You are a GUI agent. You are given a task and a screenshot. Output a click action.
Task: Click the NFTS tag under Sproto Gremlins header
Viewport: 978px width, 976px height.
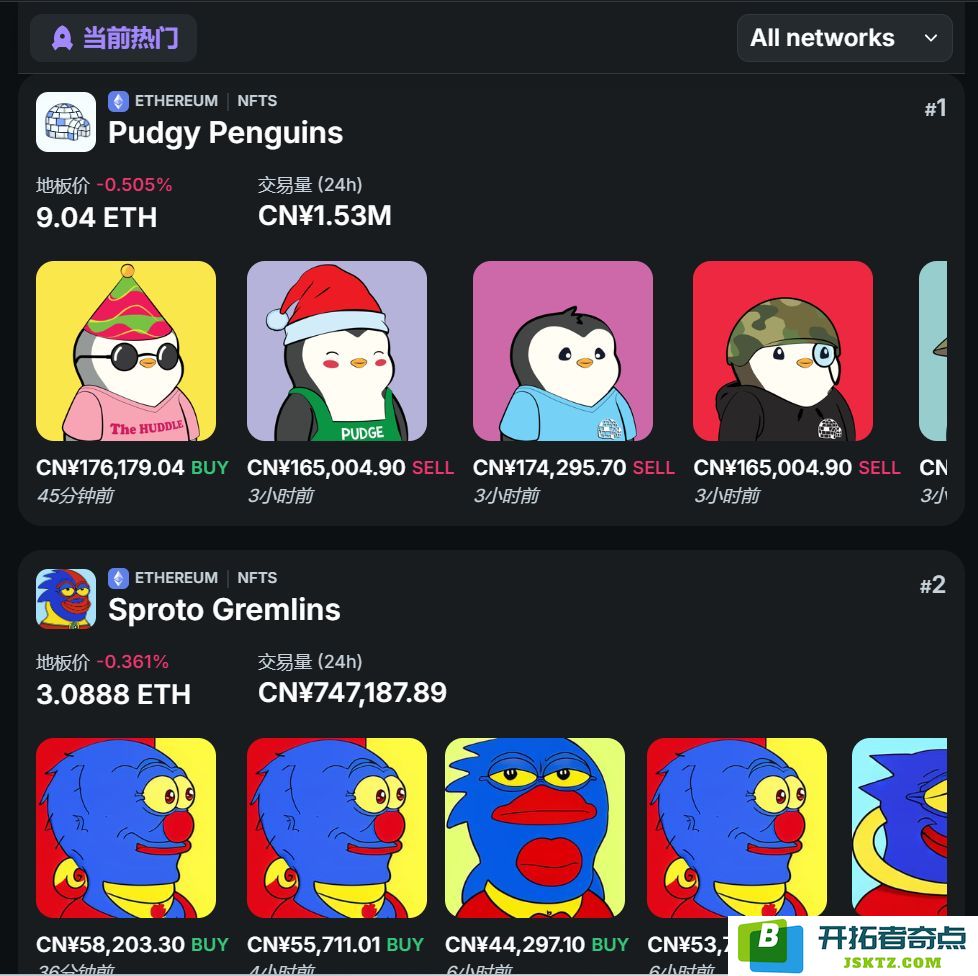257,578
